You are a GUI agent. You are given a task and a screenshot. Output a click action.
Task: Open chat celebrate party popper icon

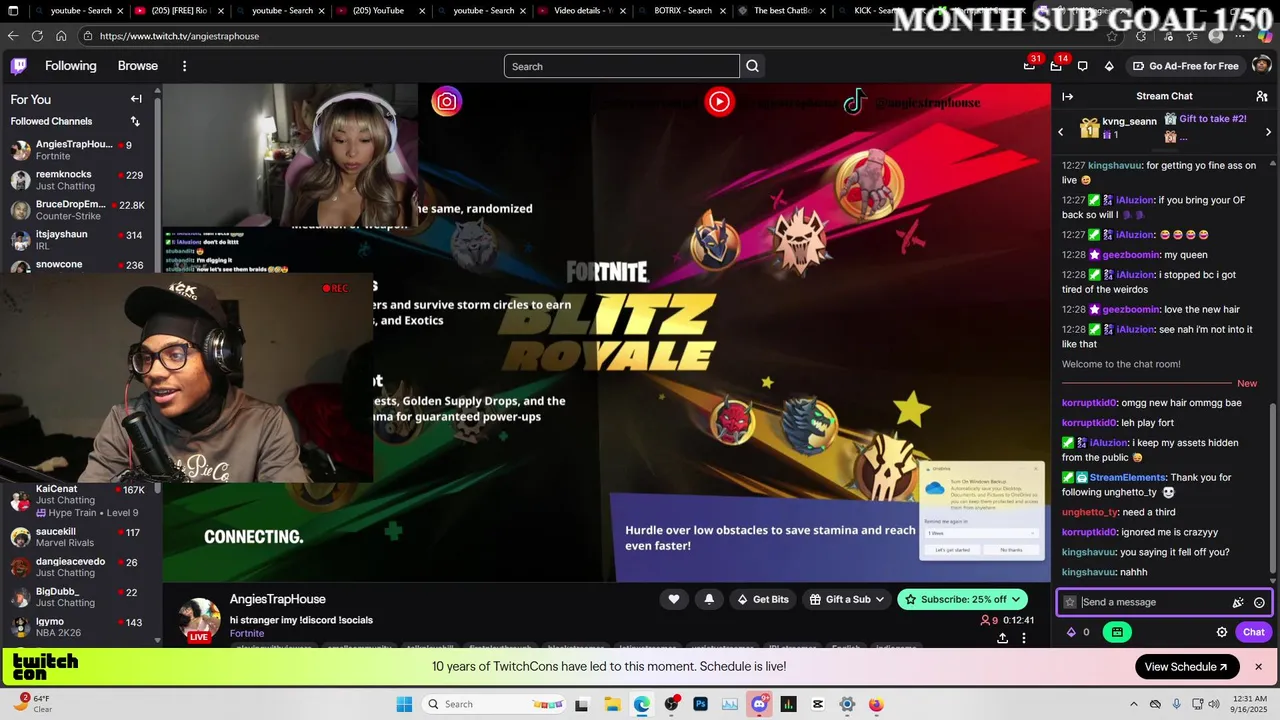tap(1238, 602)
